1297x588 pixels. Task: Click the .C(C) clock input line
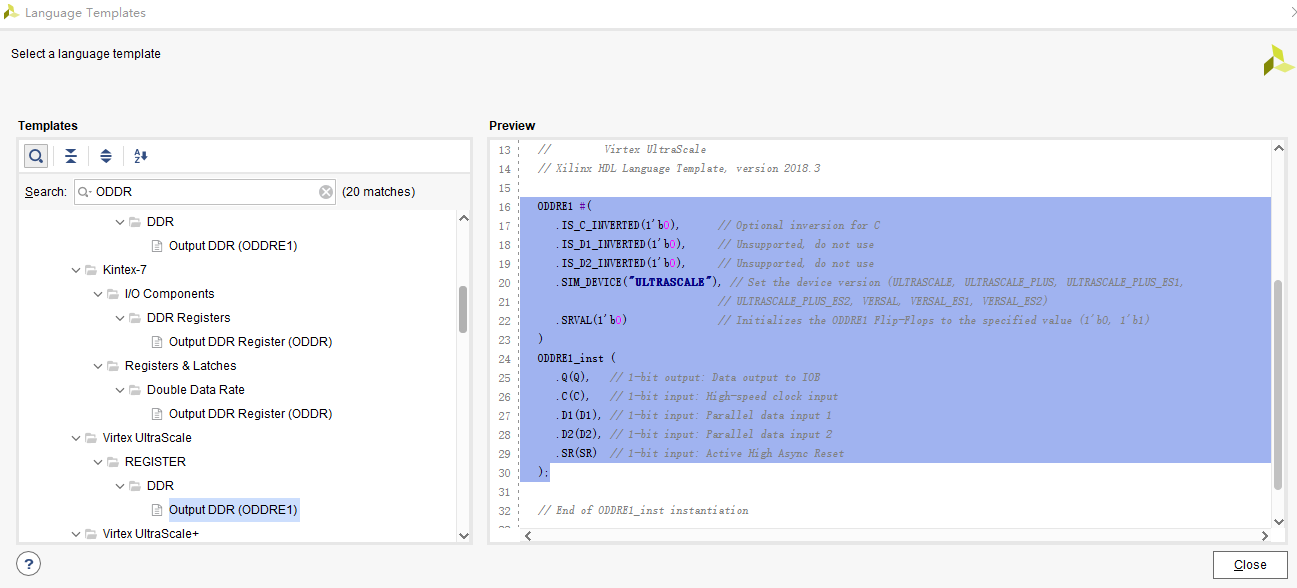pos(573,396)
